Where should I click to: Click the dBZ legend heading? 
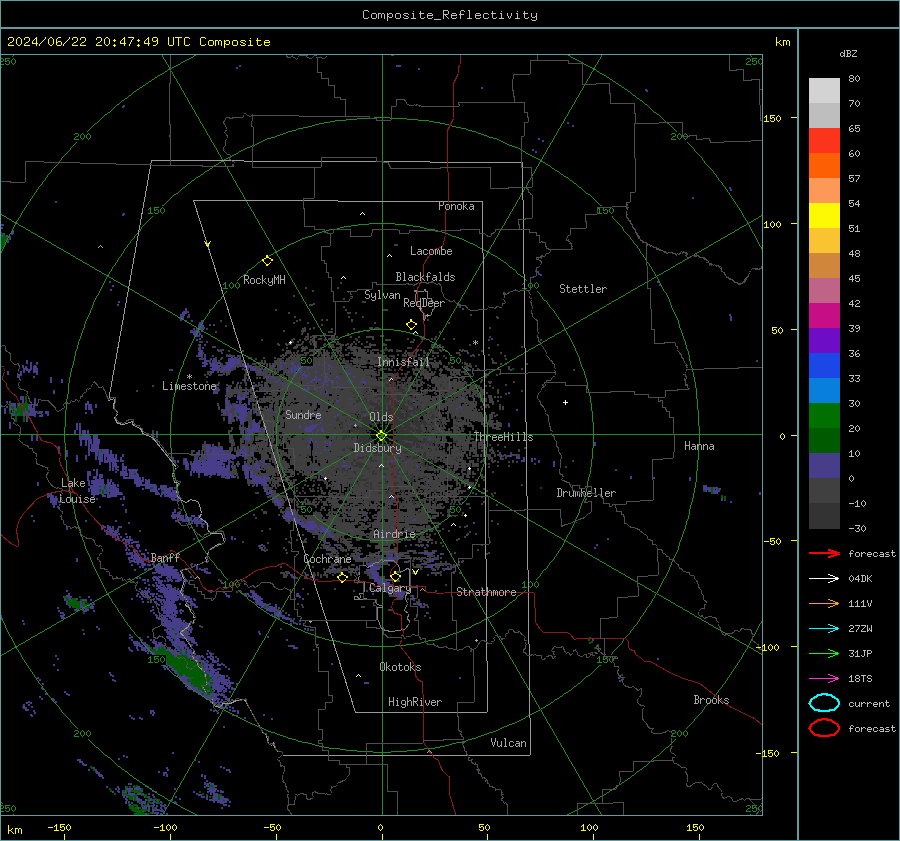pyautogui.click(x=848, y=53)
